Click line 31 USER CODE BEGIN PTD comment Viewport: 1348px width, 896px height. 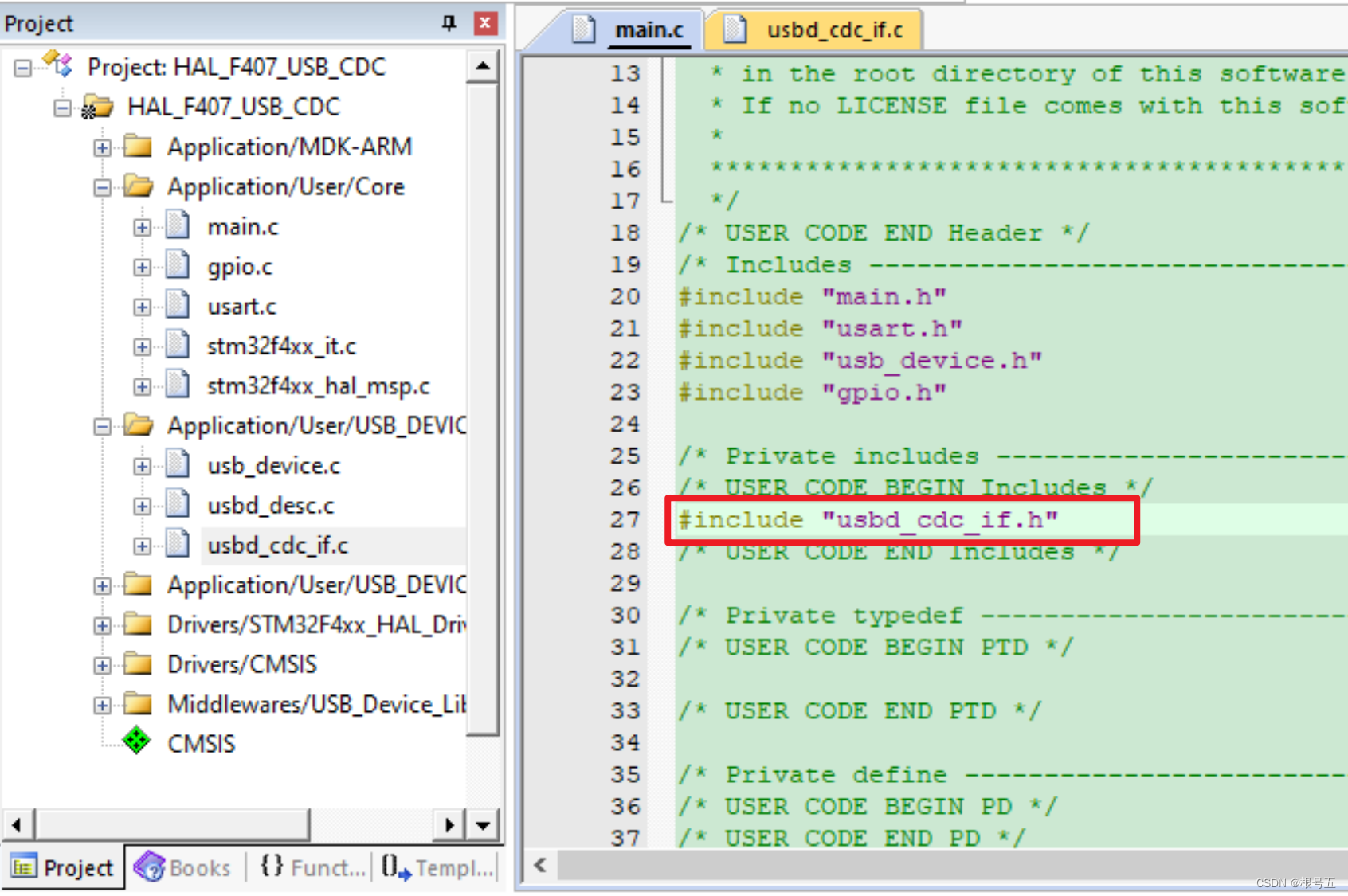[876, 648]
